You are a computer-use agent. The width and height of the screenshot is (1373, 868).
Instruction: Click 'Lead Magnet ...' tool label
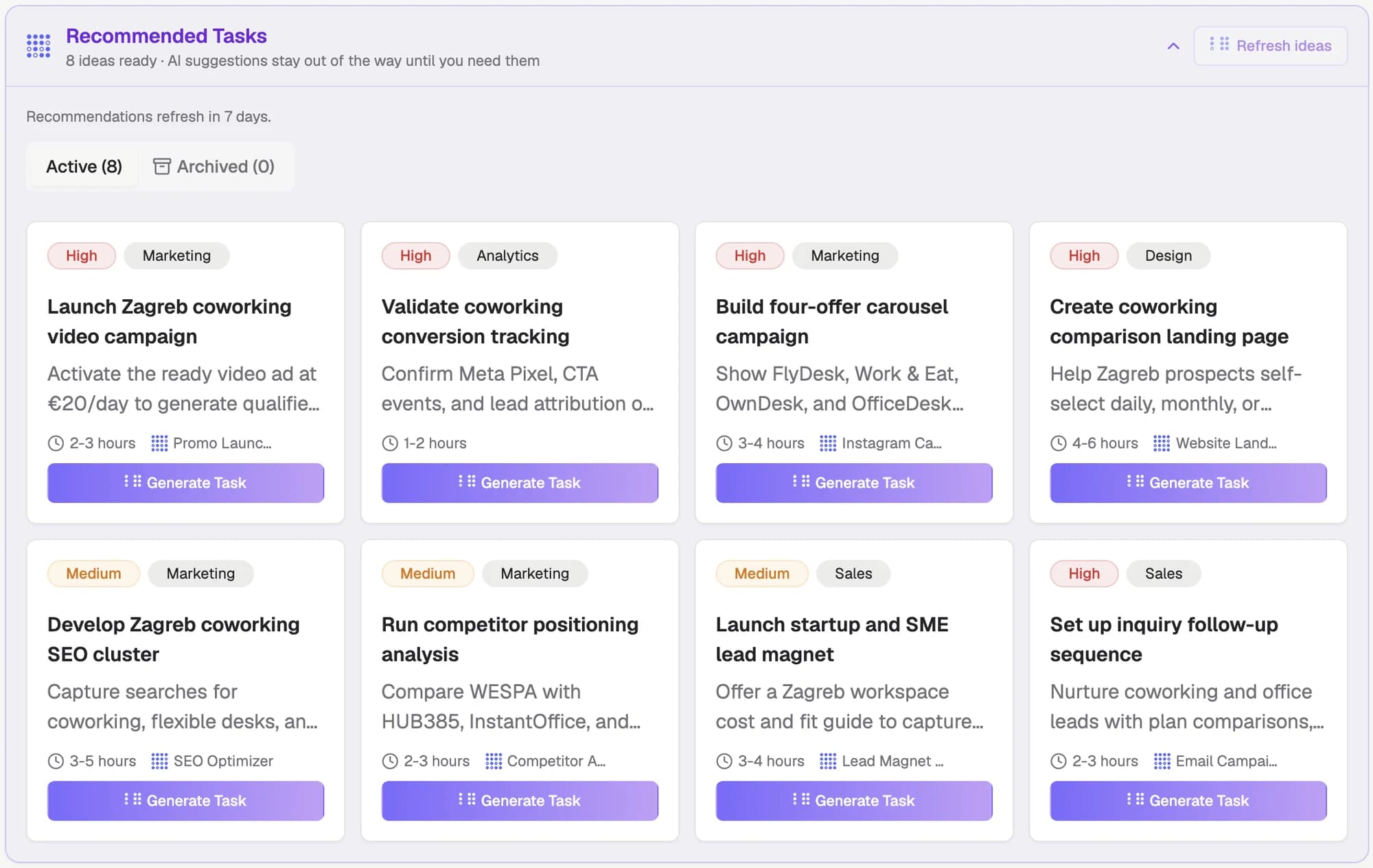[892, 761]
